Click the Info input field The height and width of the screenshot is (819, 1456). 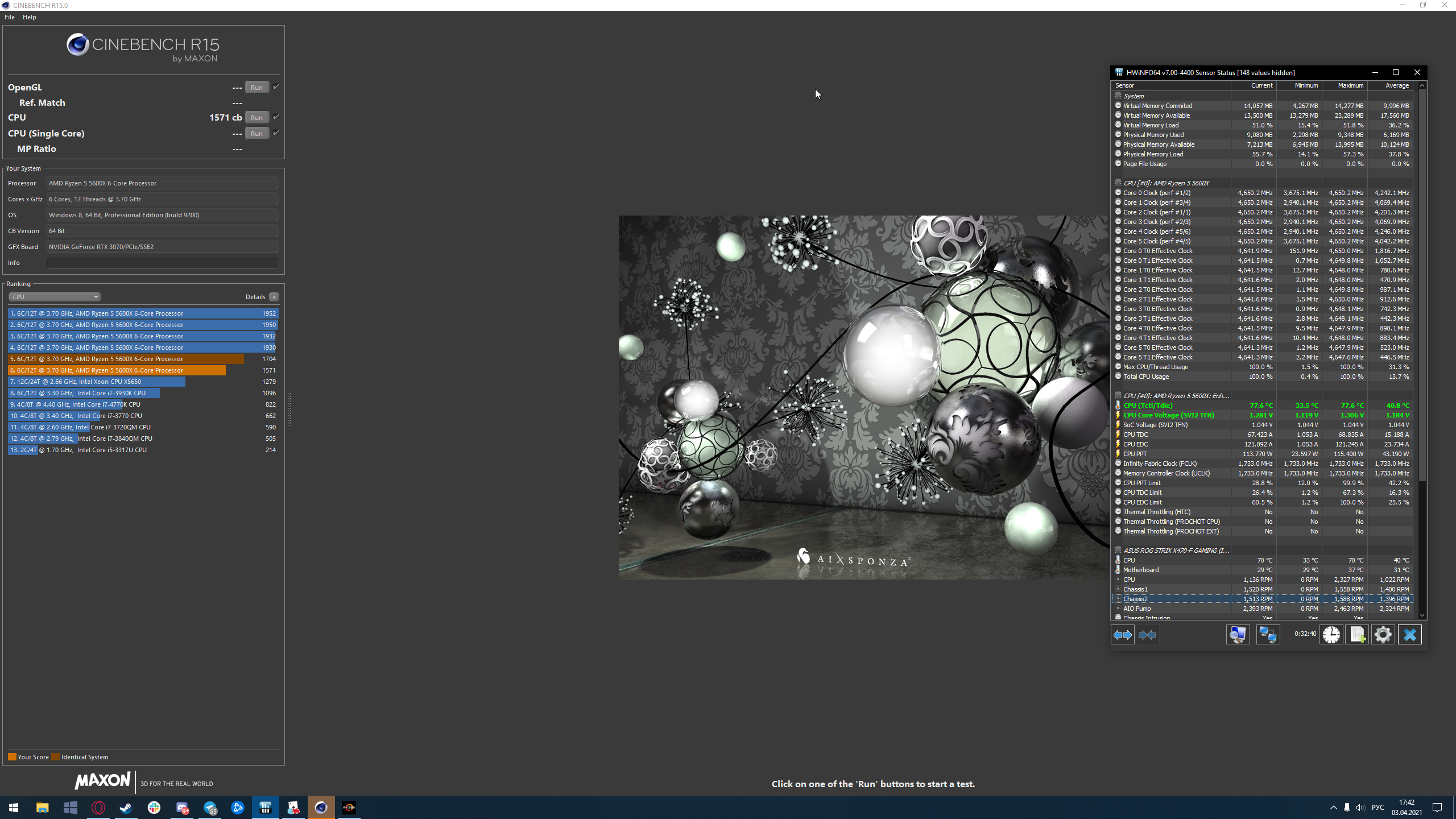(162, 263)
